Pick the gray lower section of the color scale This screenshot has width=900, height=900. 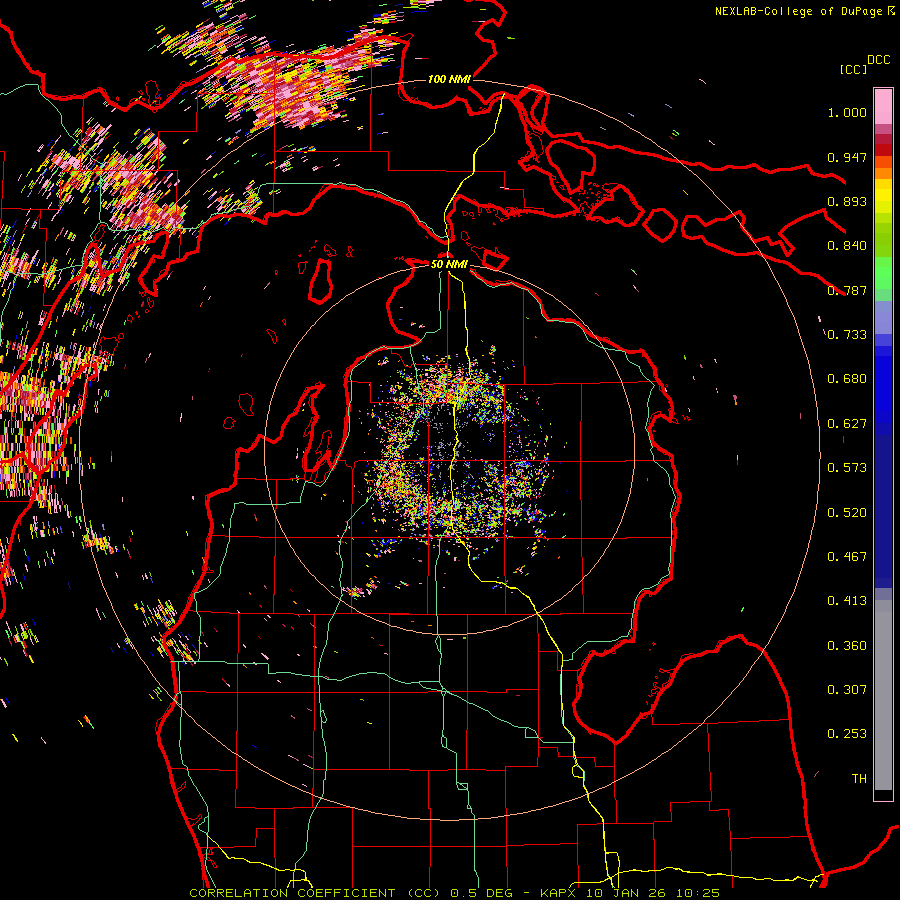click(x=883, y=695)
